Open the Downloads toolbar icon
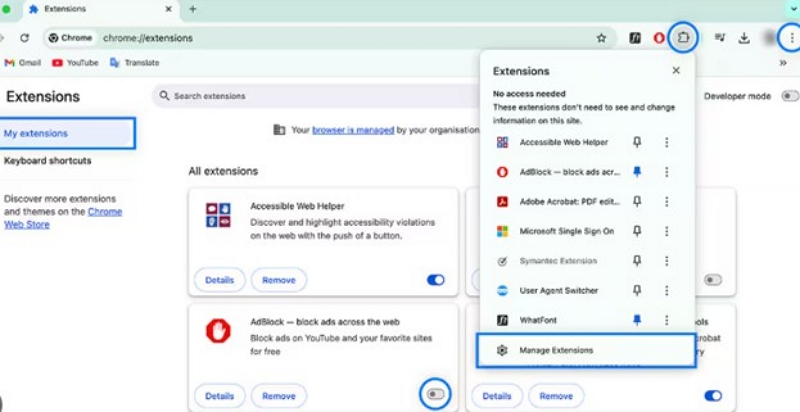This screenshot has height=412, width=800. pyautogui.click(x=744, y=38)
